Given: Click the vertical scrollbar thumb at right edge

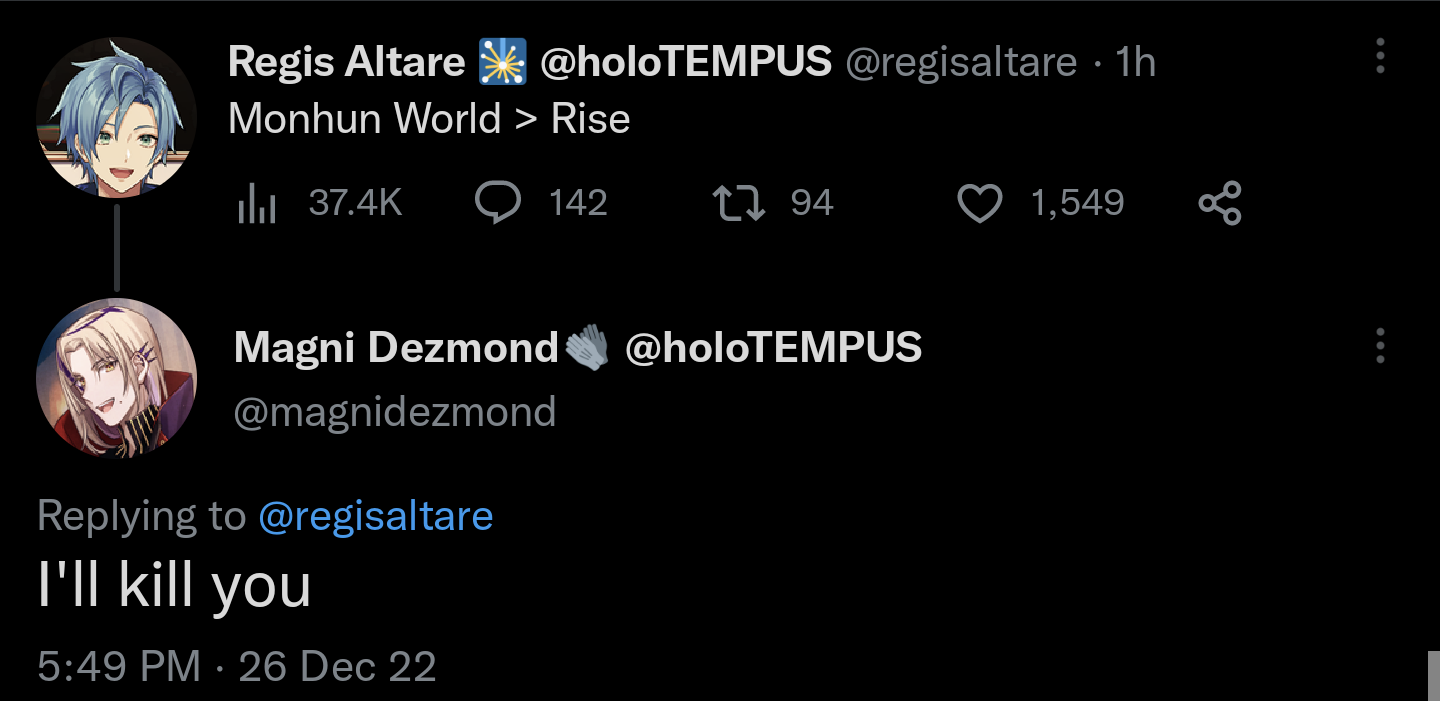Looking at the screenshot, I should [1432, 675].
